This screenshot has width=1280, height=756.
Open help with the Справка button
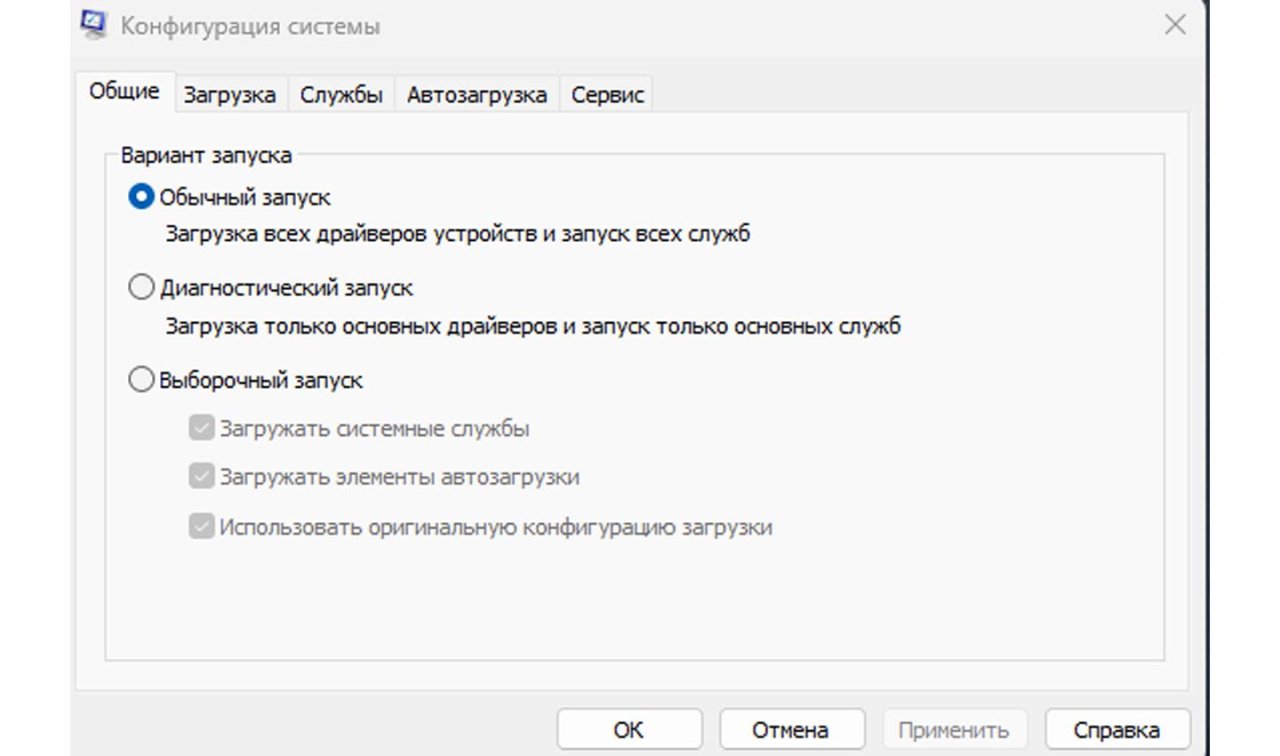[x=1116, y=730]
